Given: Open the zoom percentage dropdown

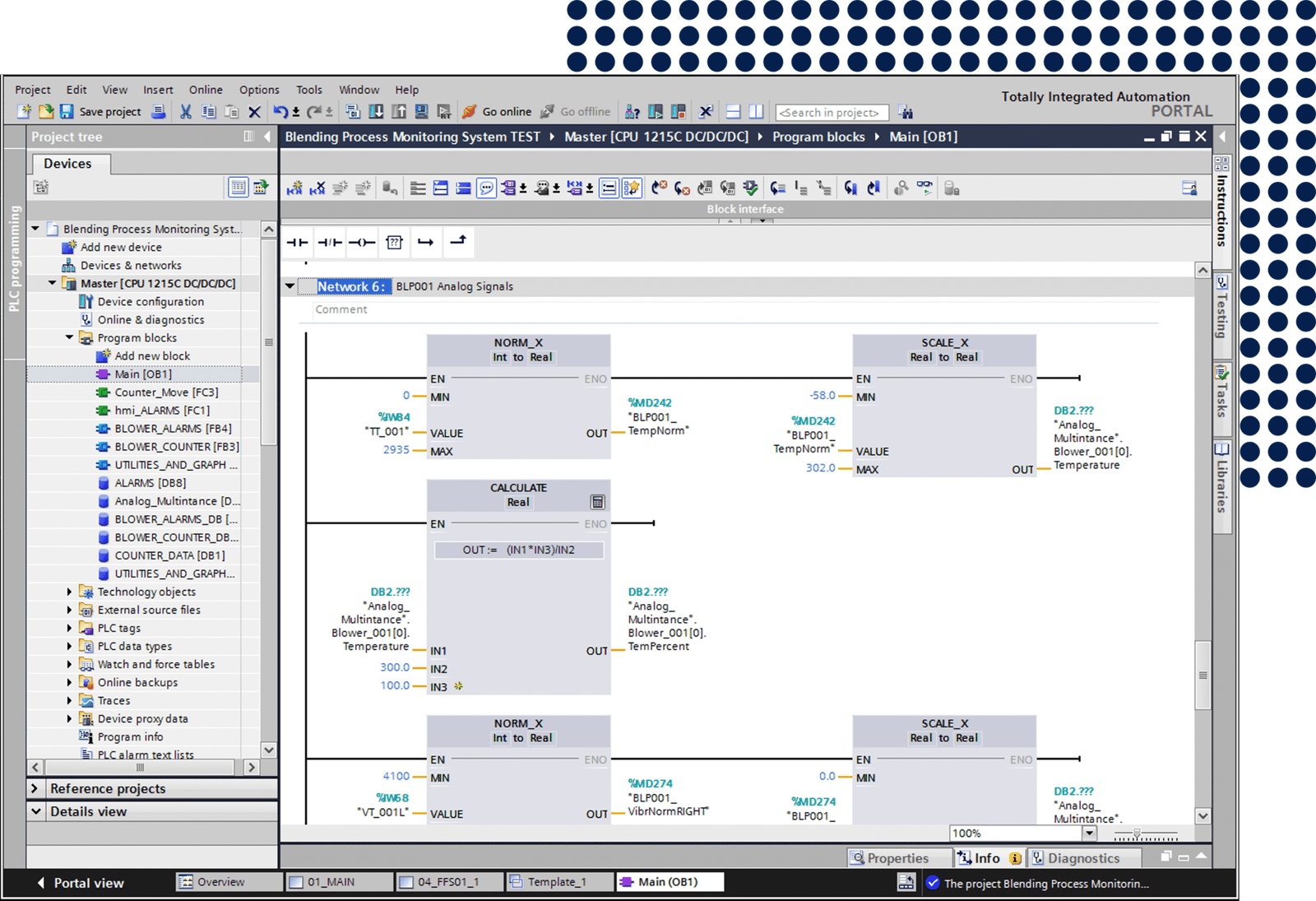Looking at the screenshot, I should pyautogui.click(x=1090, y=833).
